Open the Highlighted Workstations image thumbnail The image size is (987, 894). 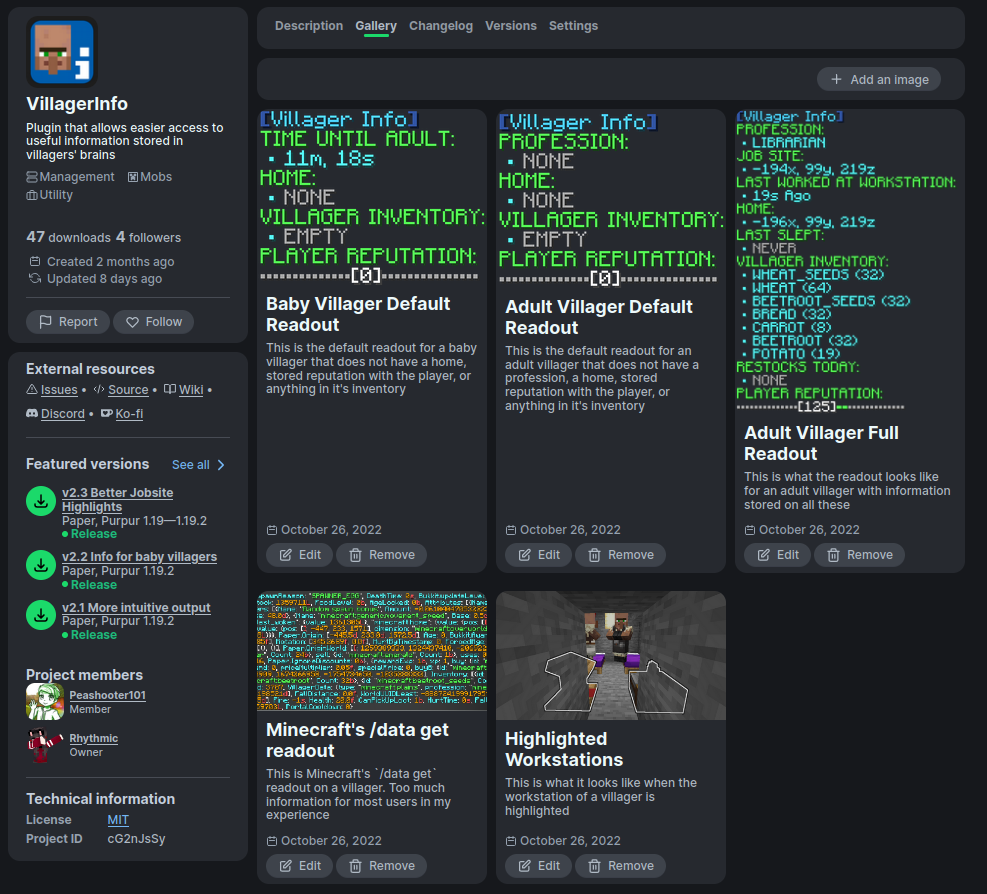pyautogui.click(x=610, y=655)
